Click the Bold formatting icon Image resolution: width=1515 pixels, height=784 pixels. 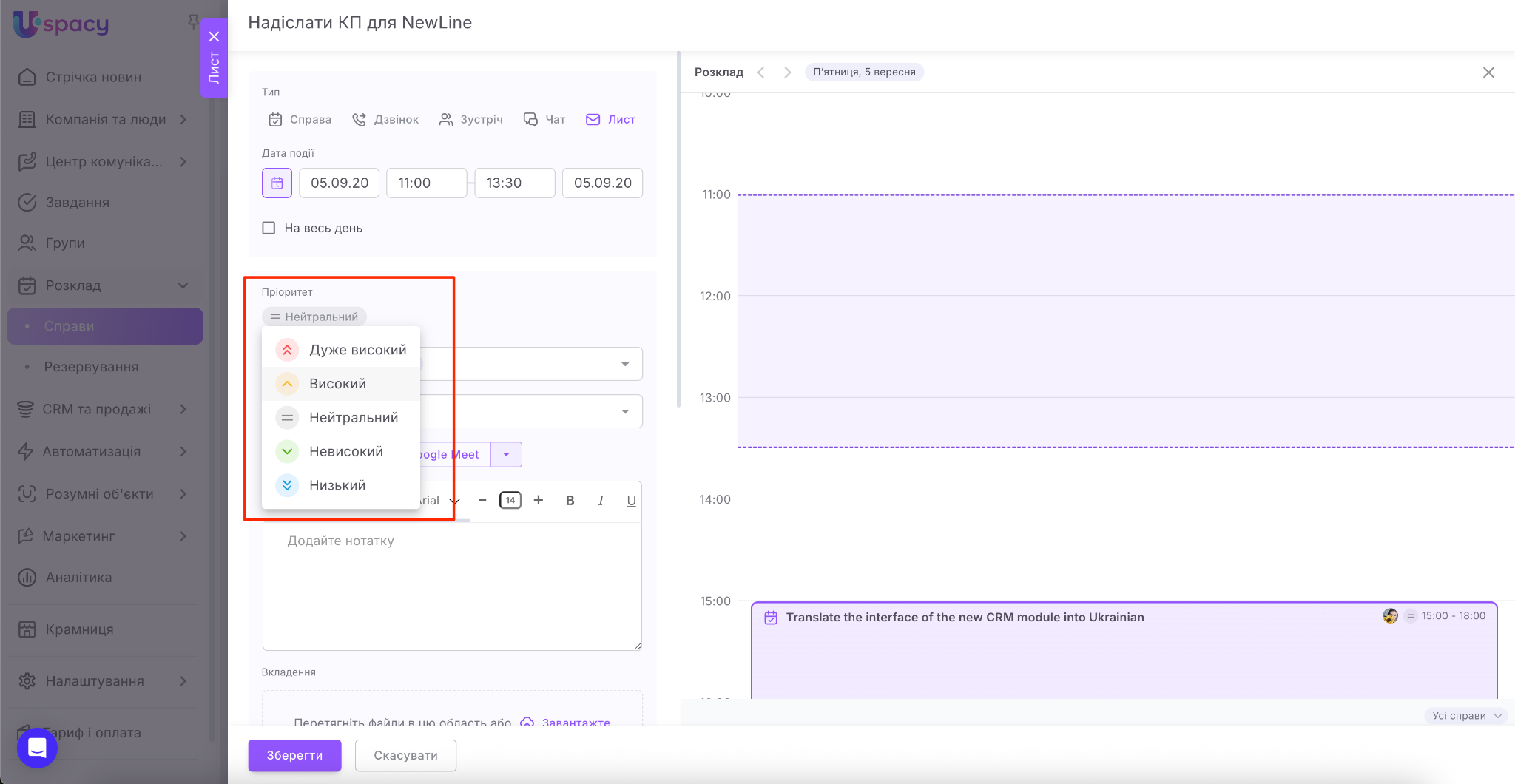click(x=570, y=501)
